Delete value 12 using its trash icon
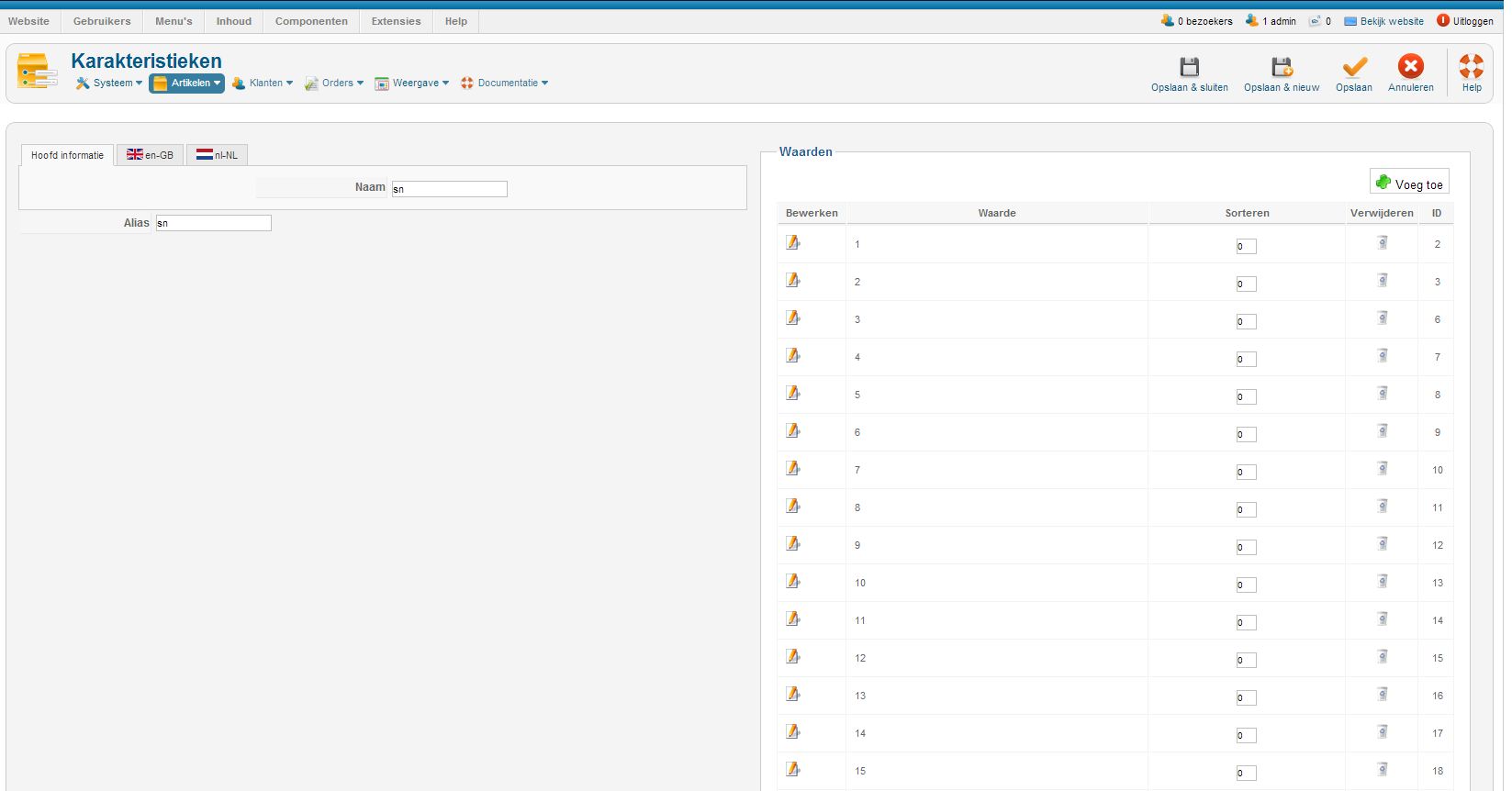This screenshot has width=1512, height=791. pyautogui.click(x=1383, y=656)
